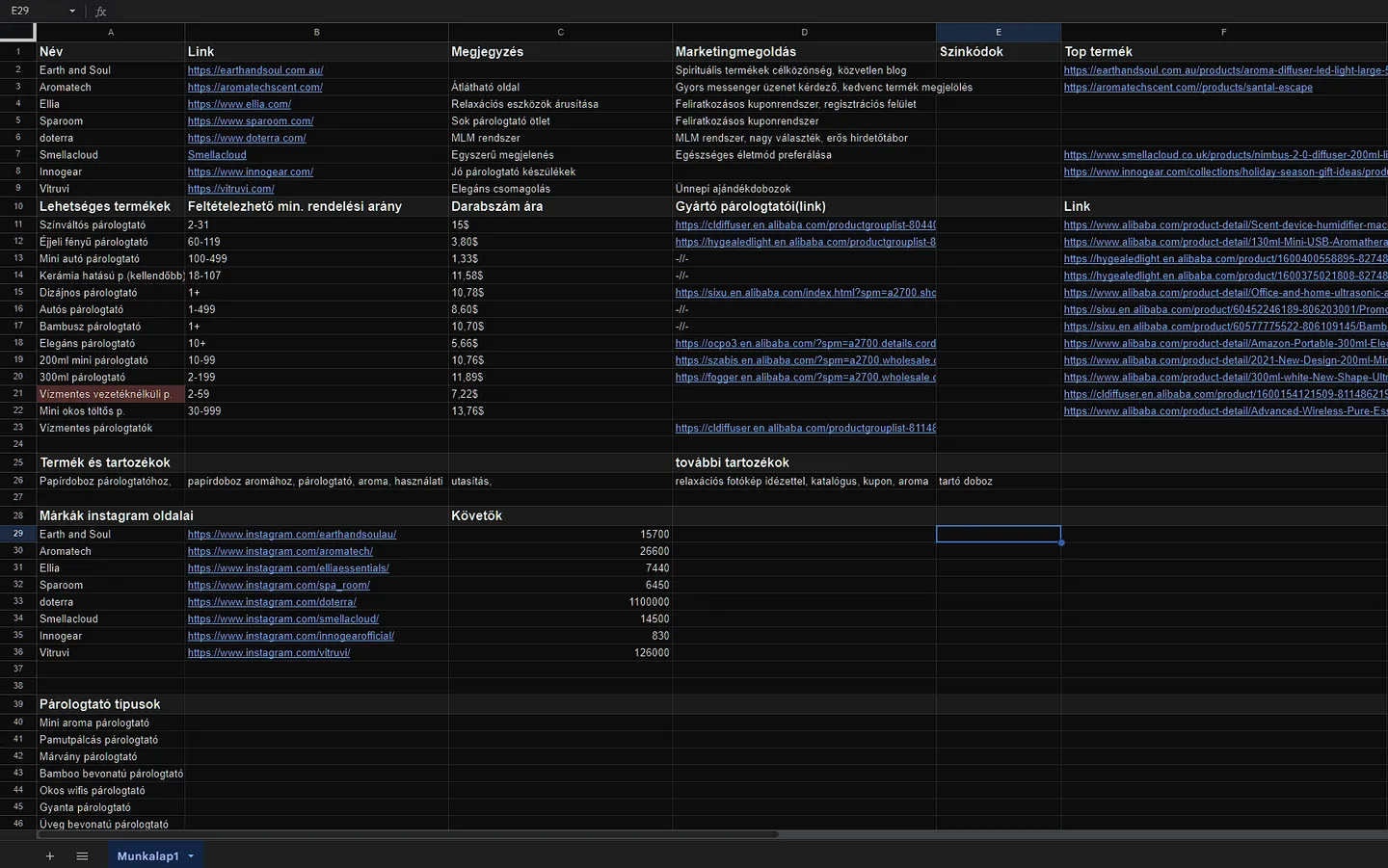The width and height of the screenshot is (1388, 868).
Task: Select the 'Megjegyzés' header cell
Action: pyautogui.click(x=560, y=52)
